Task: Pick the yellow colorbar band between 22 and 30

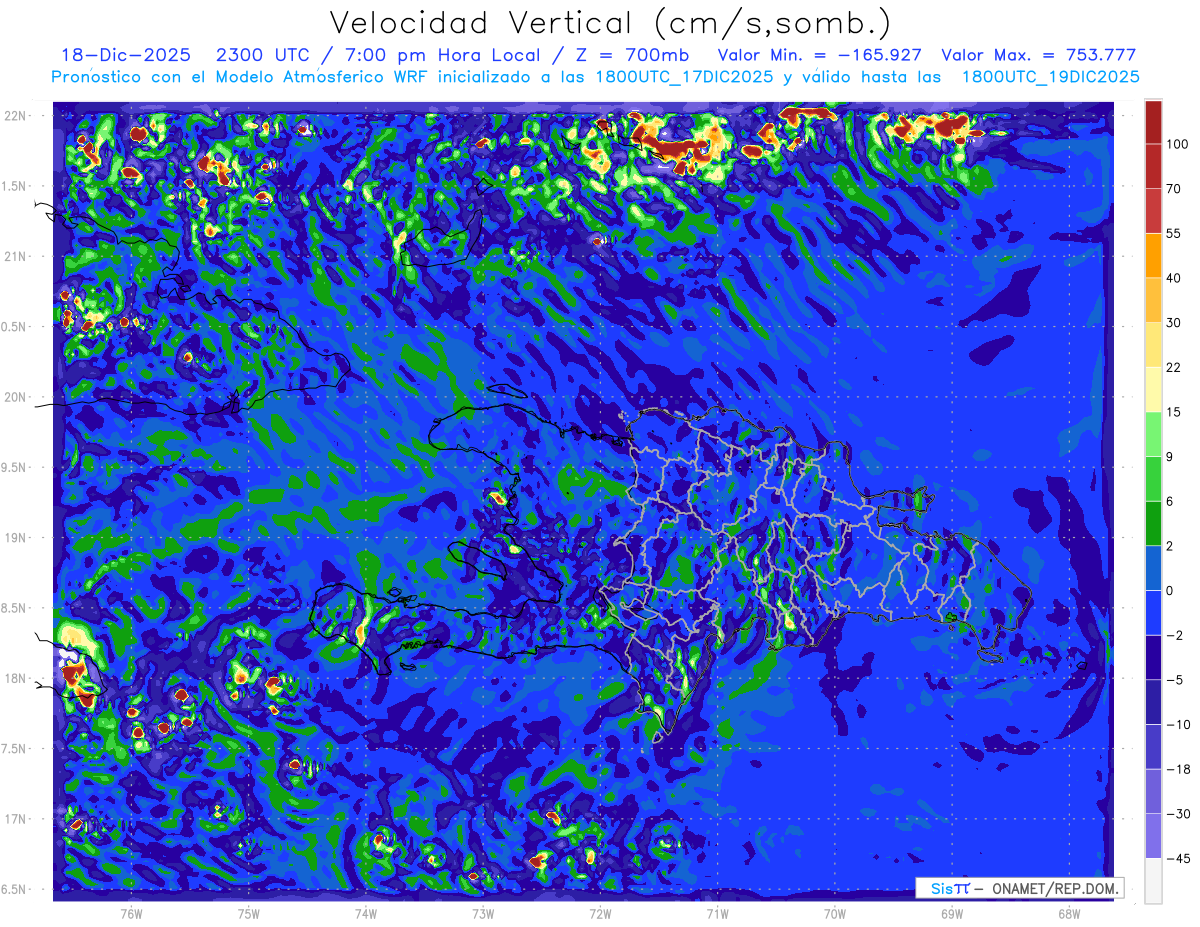Action: [x=1153, y=344]
